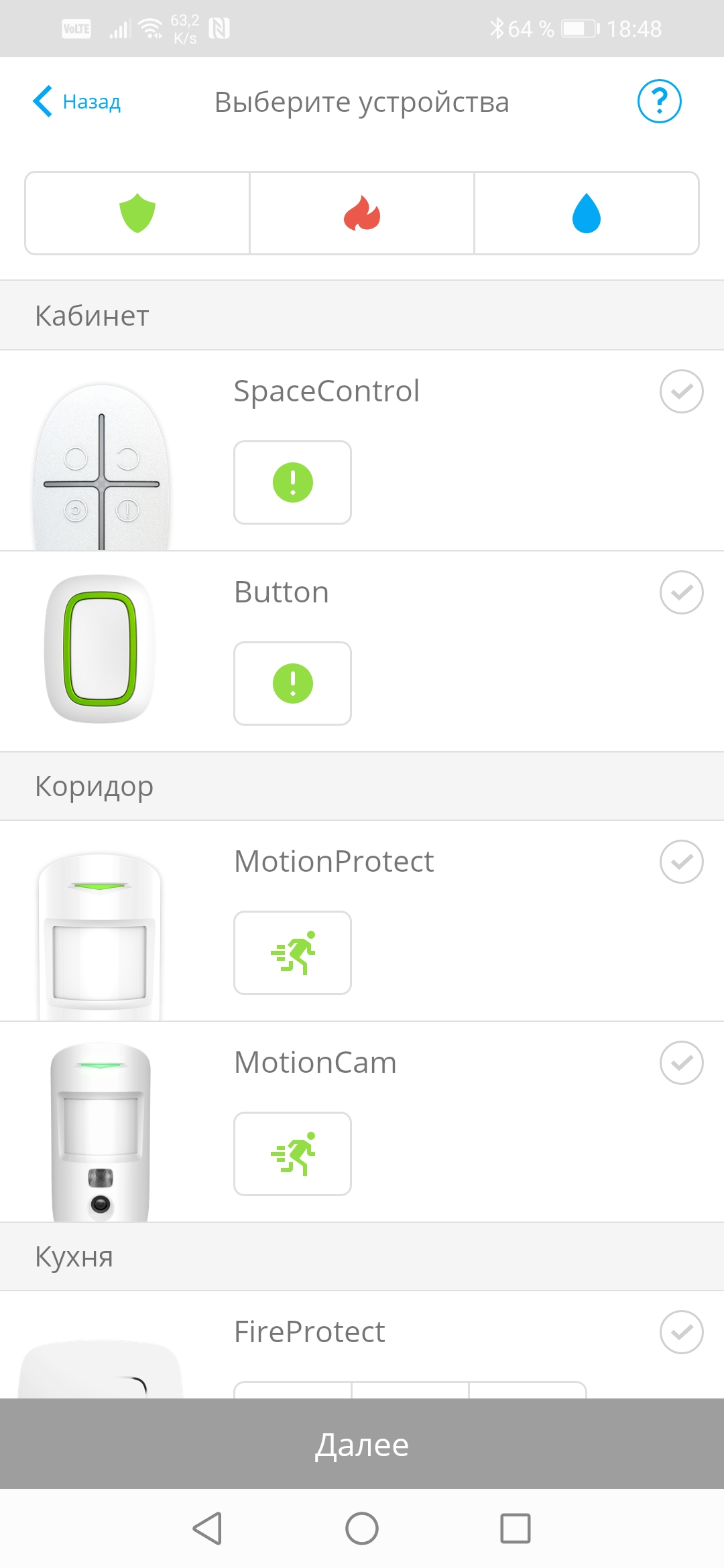Select the green shield intrusion filter
Screen dimensions: 724x1568
(137, 213)
